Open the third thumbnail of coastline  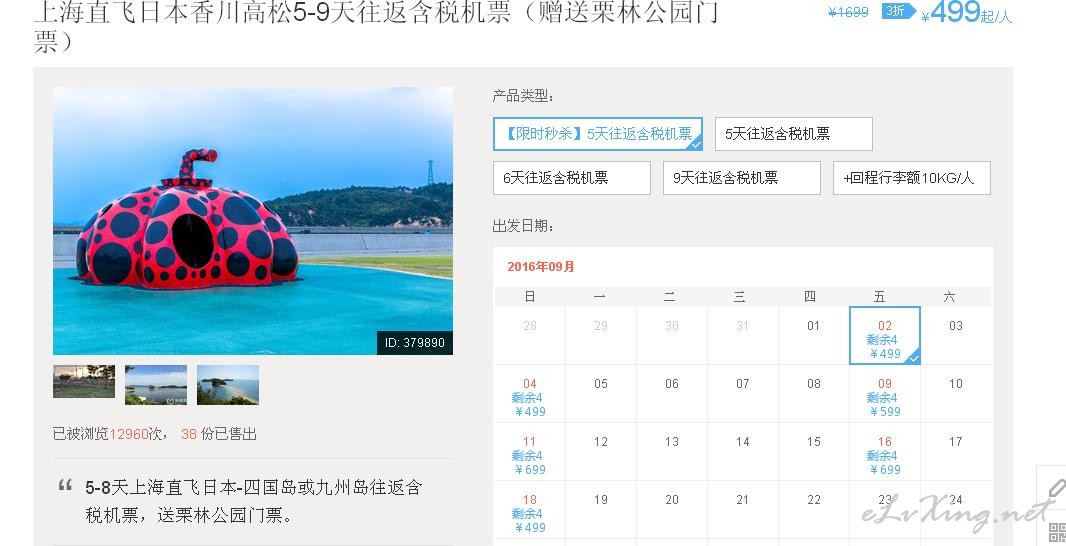(x=228, y=385)
